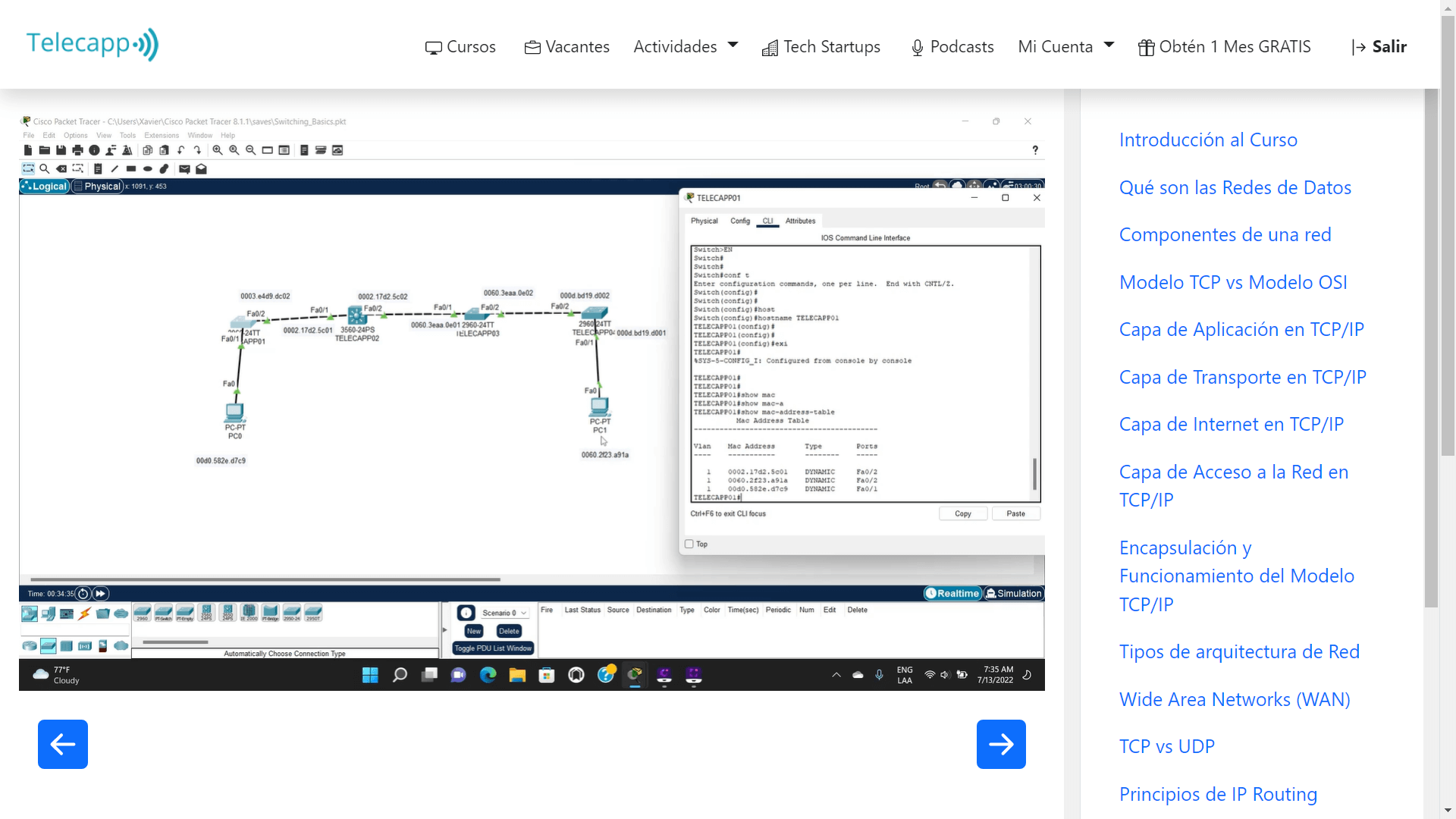Click the Toggle PDU List Window button

click(x=493, y=648)
